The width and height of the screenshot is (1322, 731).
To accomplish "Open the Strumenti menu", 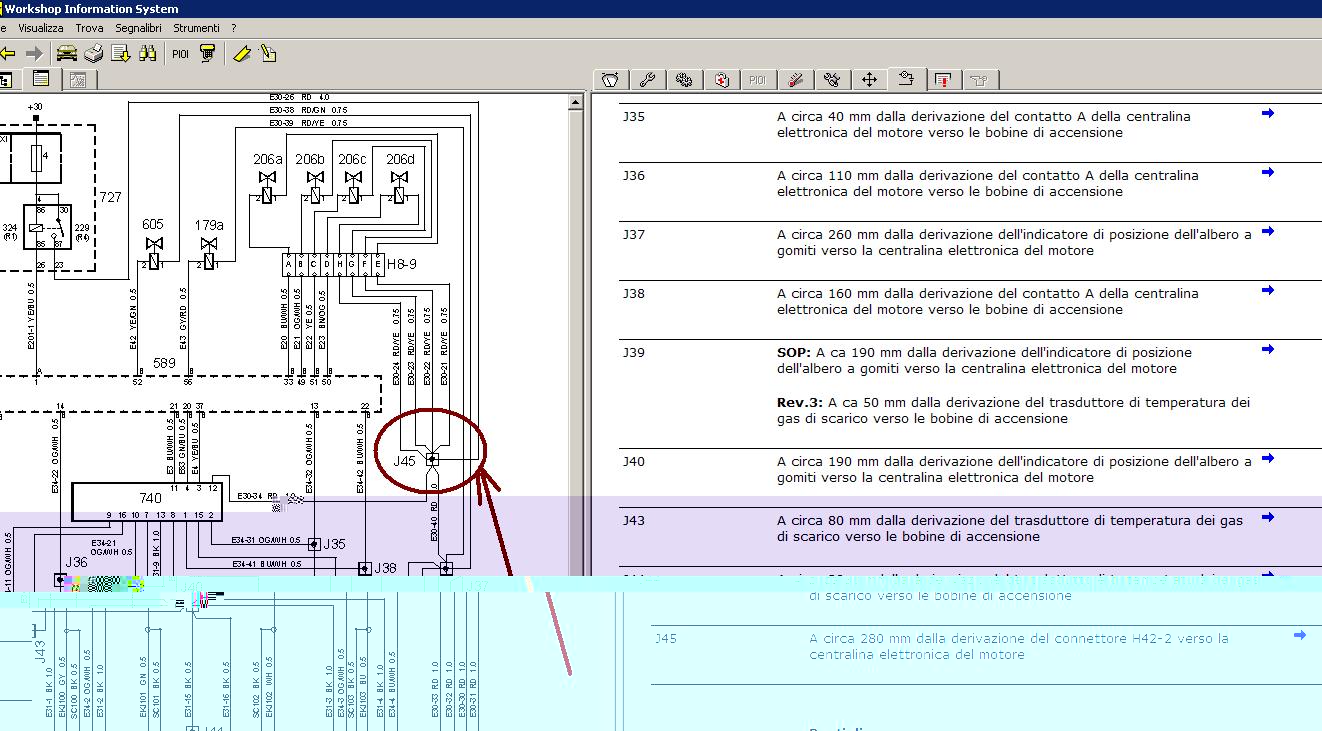I will pos(196,28).
